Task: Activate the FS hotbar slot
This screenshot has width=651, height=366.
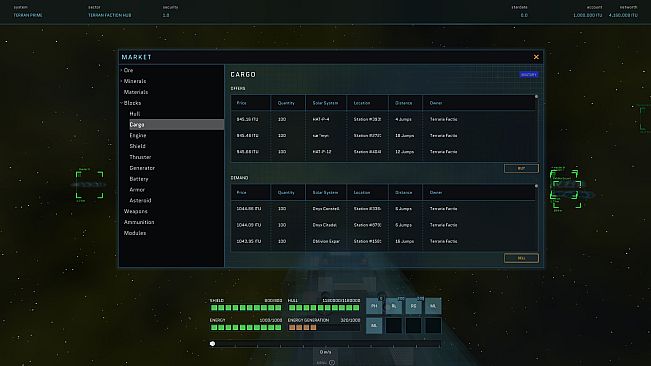Action: (x=414, y=306)
